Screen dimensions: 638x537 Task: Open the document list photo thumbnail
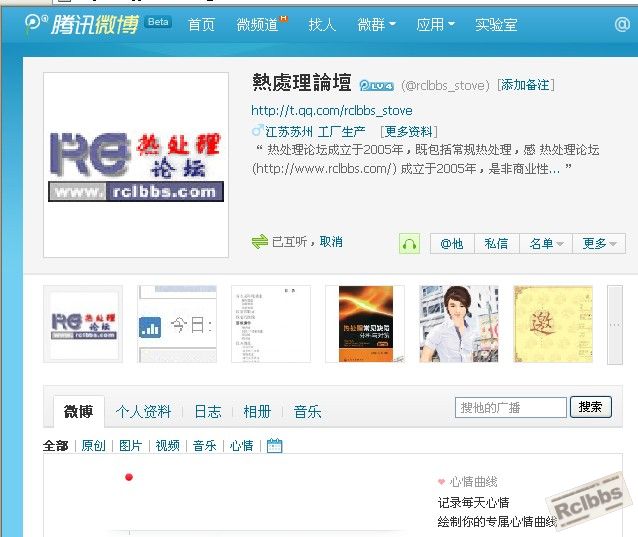[271, 324]
